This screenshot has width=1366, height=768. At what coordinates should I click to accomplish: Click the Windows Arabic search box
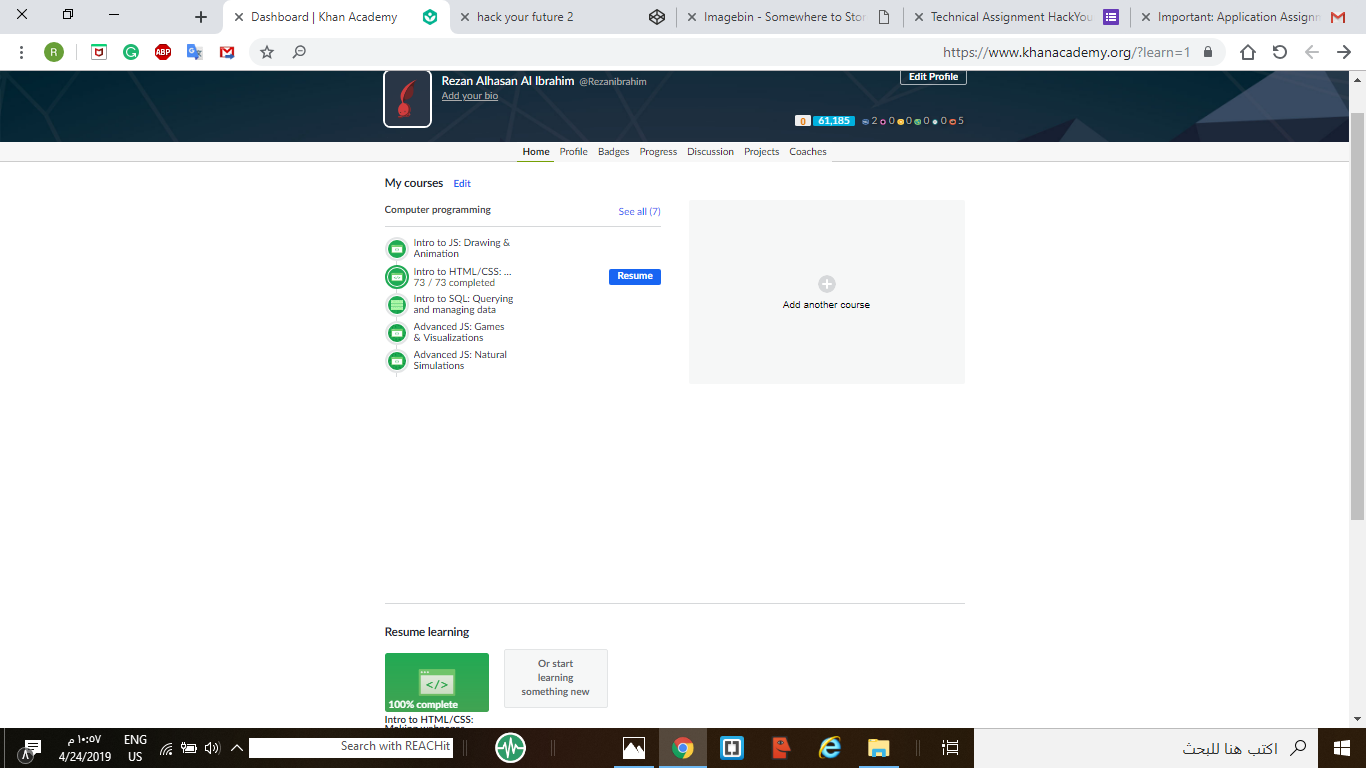pos(1145,748)
